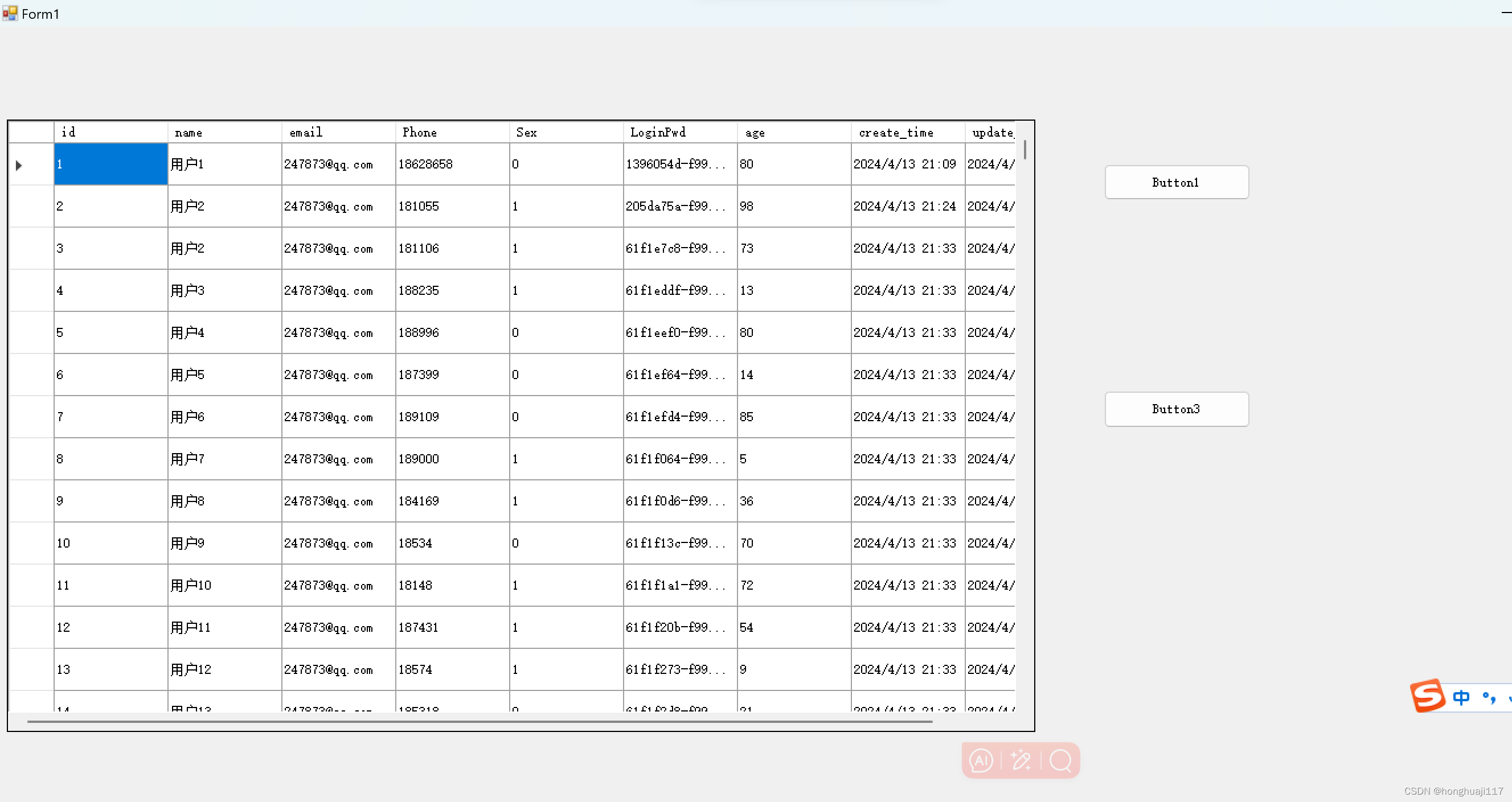Click Button3
This screenshot has height=802, width=1512.
[x=1175, y=409]
